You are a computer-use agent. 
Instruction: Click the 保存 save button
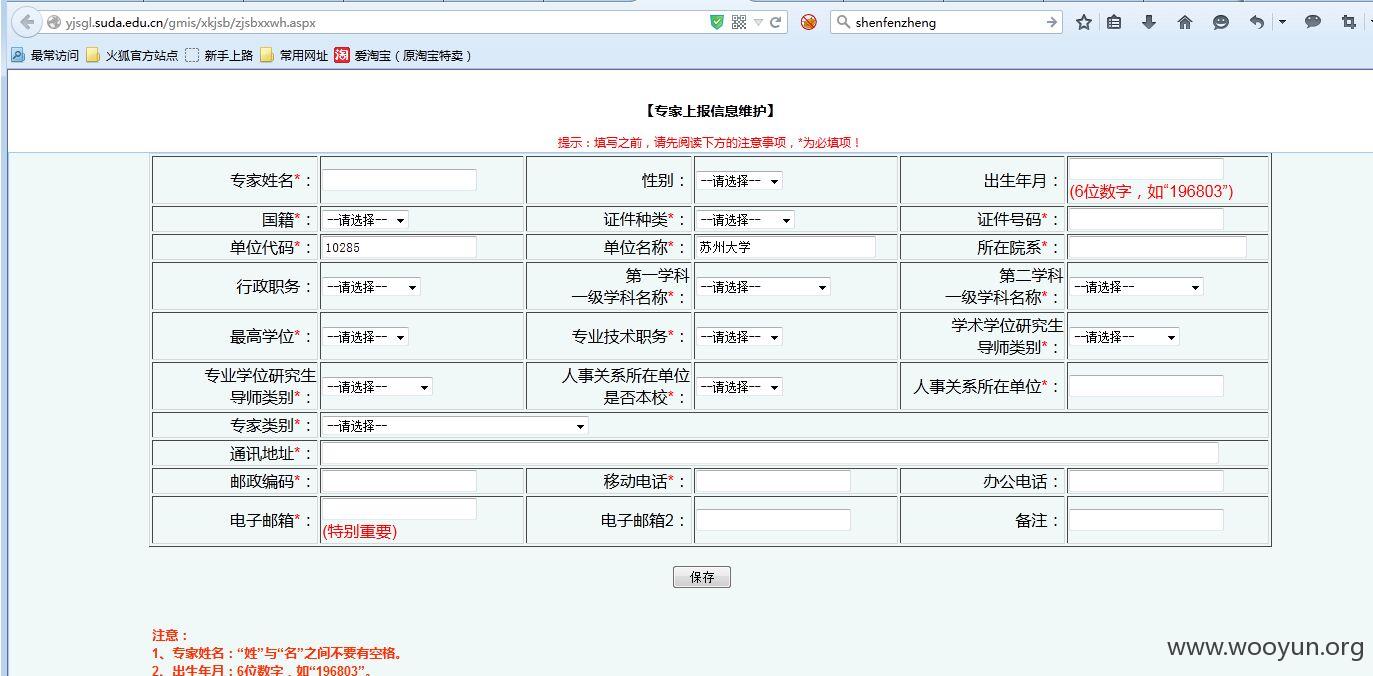[702, 577]
